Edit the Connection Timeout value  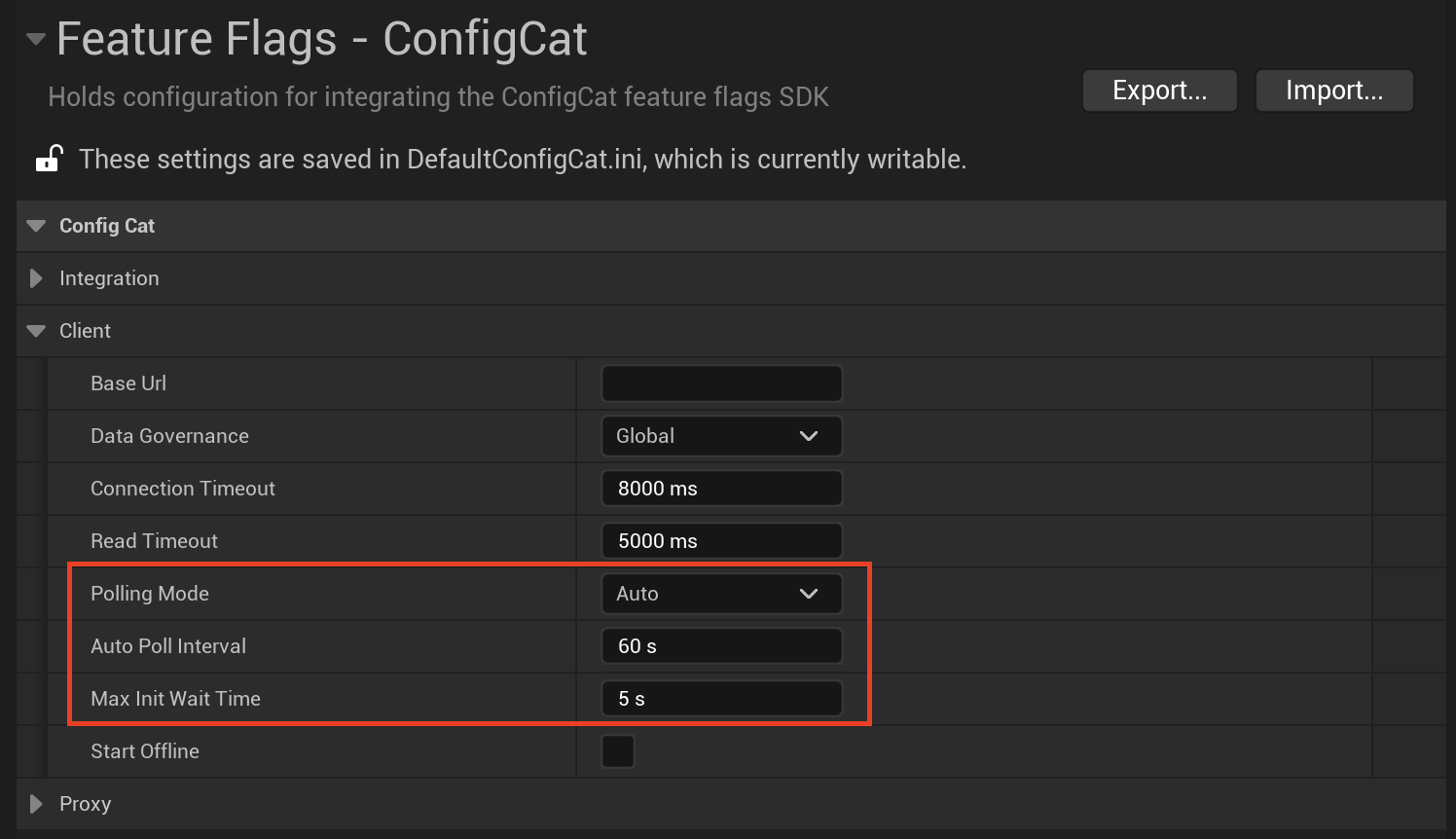click(720, 488)
